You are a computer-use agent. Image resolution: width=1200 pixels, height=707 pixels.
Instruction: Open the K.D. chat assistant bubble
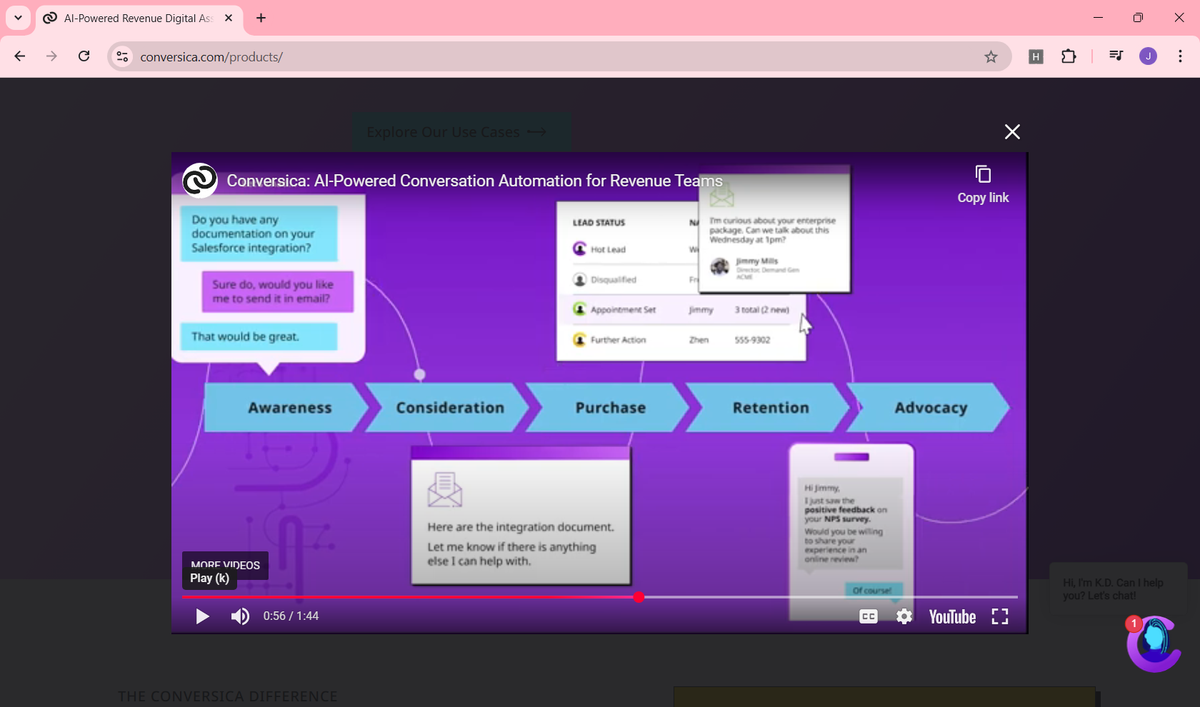(x=1153, y=643)
